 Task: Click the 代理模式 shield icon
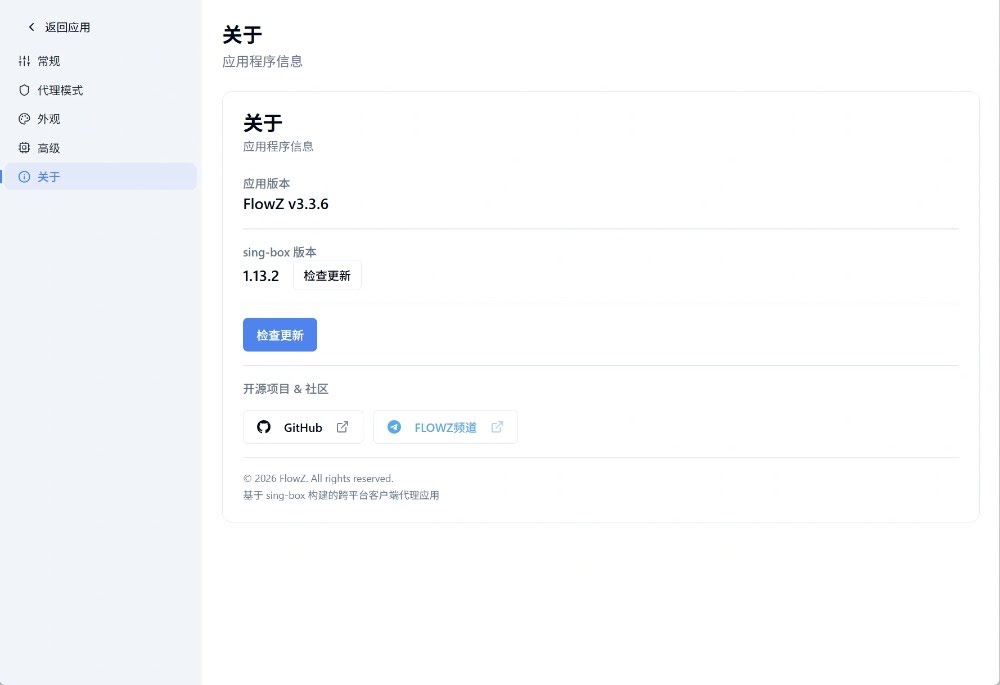24,90
